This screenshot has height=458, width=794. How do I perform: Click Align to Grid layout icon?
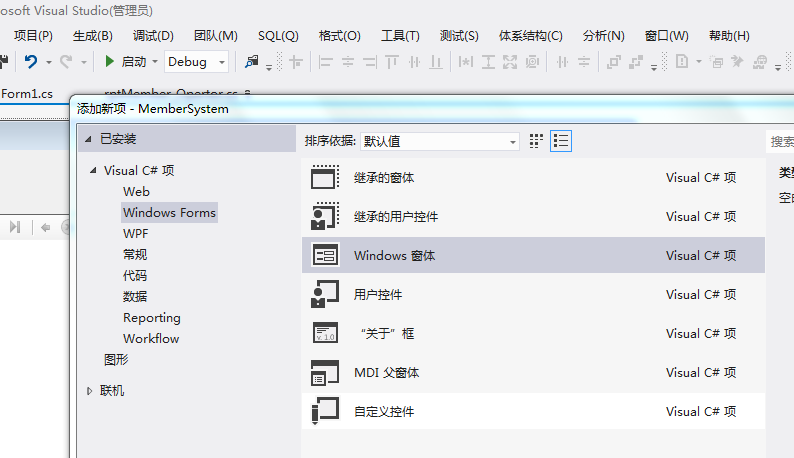tap(296, 62)
